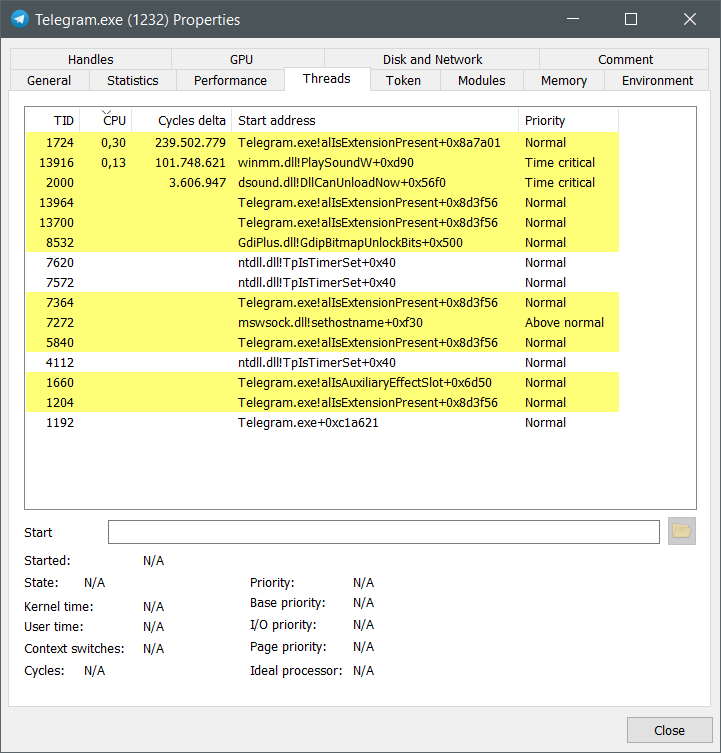Open the Handles tab
This screenshot has height=753, width=721.
[x=91, y=60]
